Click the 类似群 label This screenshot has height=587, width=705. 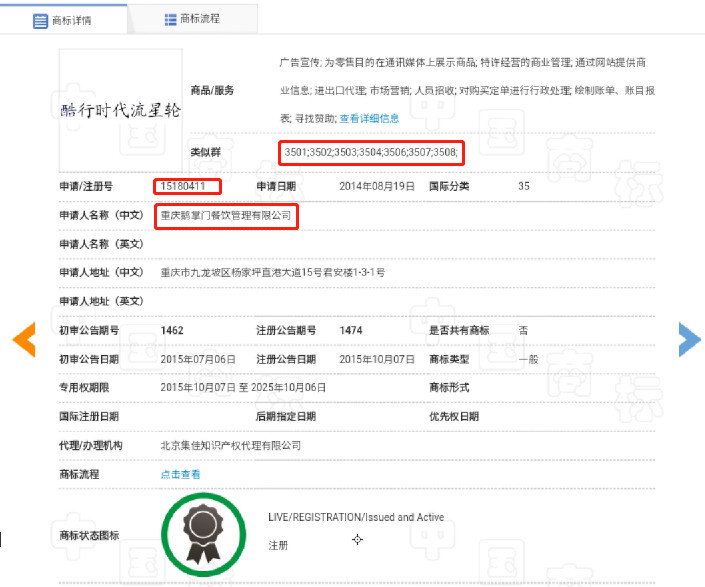(205, 152)
